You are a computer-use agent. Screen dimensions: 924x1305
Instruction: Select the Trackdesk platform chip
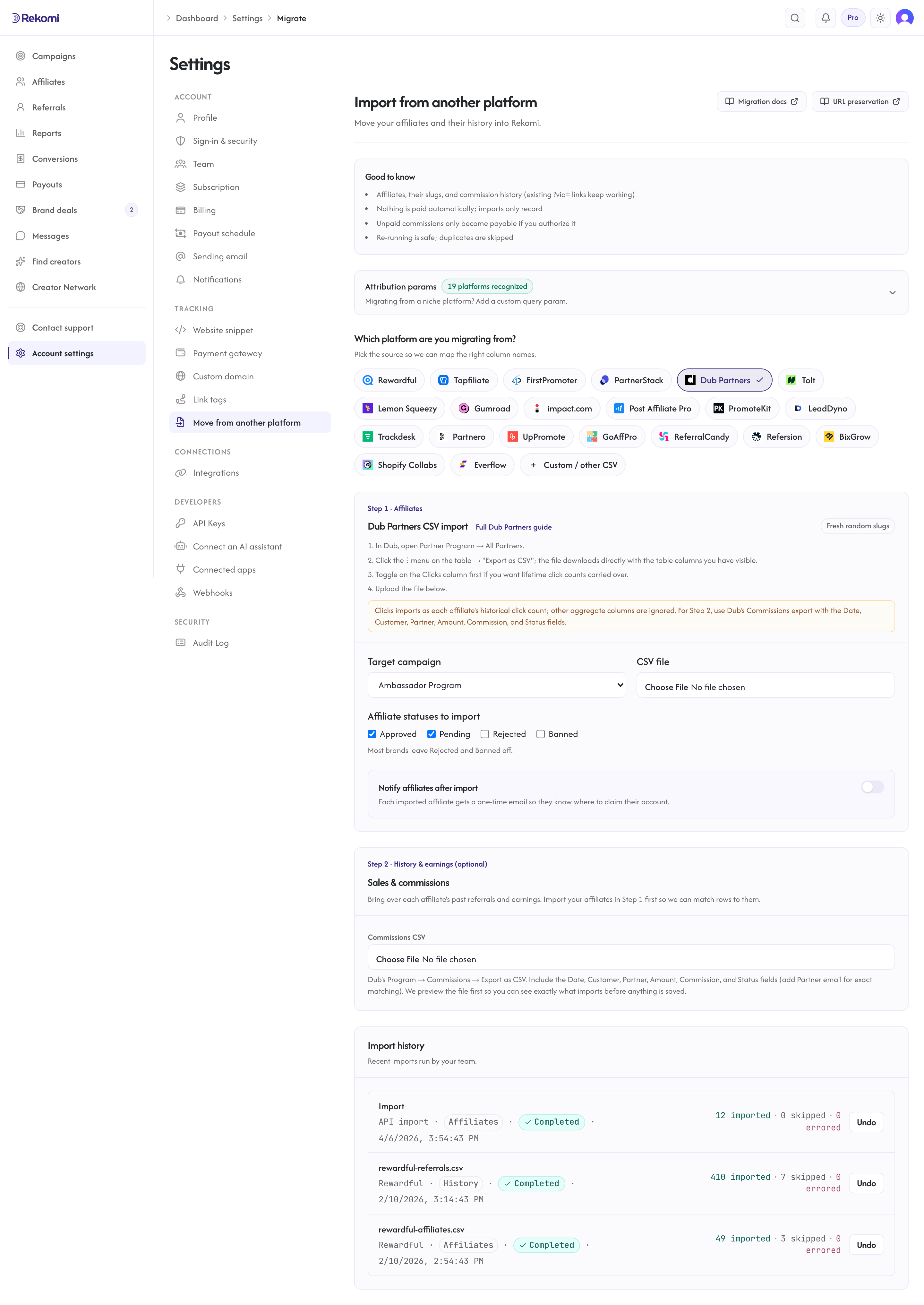coord(389,436)
